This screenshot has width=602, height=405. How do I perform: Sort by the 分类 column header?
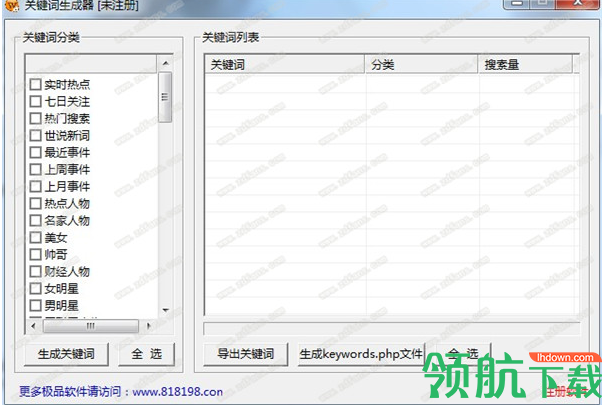[x=421, y=64]
